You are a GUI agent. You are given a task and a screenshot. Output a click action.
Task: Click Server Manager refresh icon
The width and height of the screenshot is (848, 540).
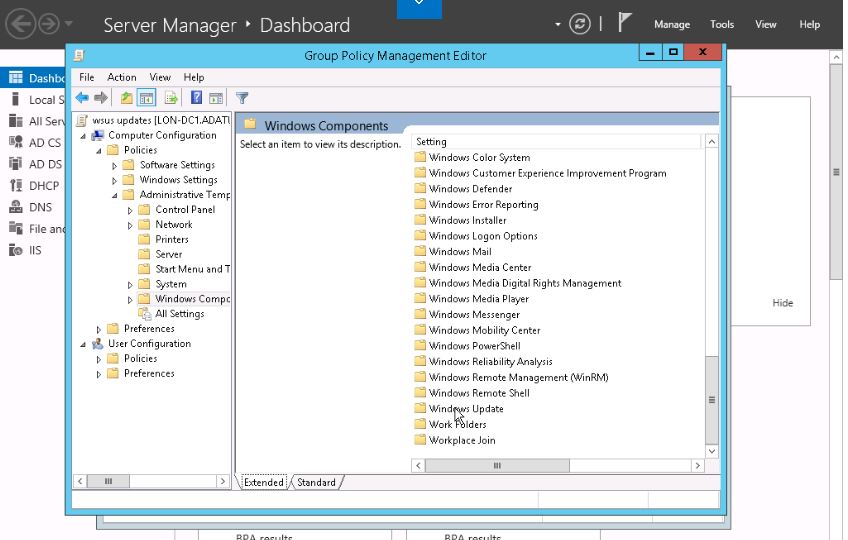coord(579,24)
